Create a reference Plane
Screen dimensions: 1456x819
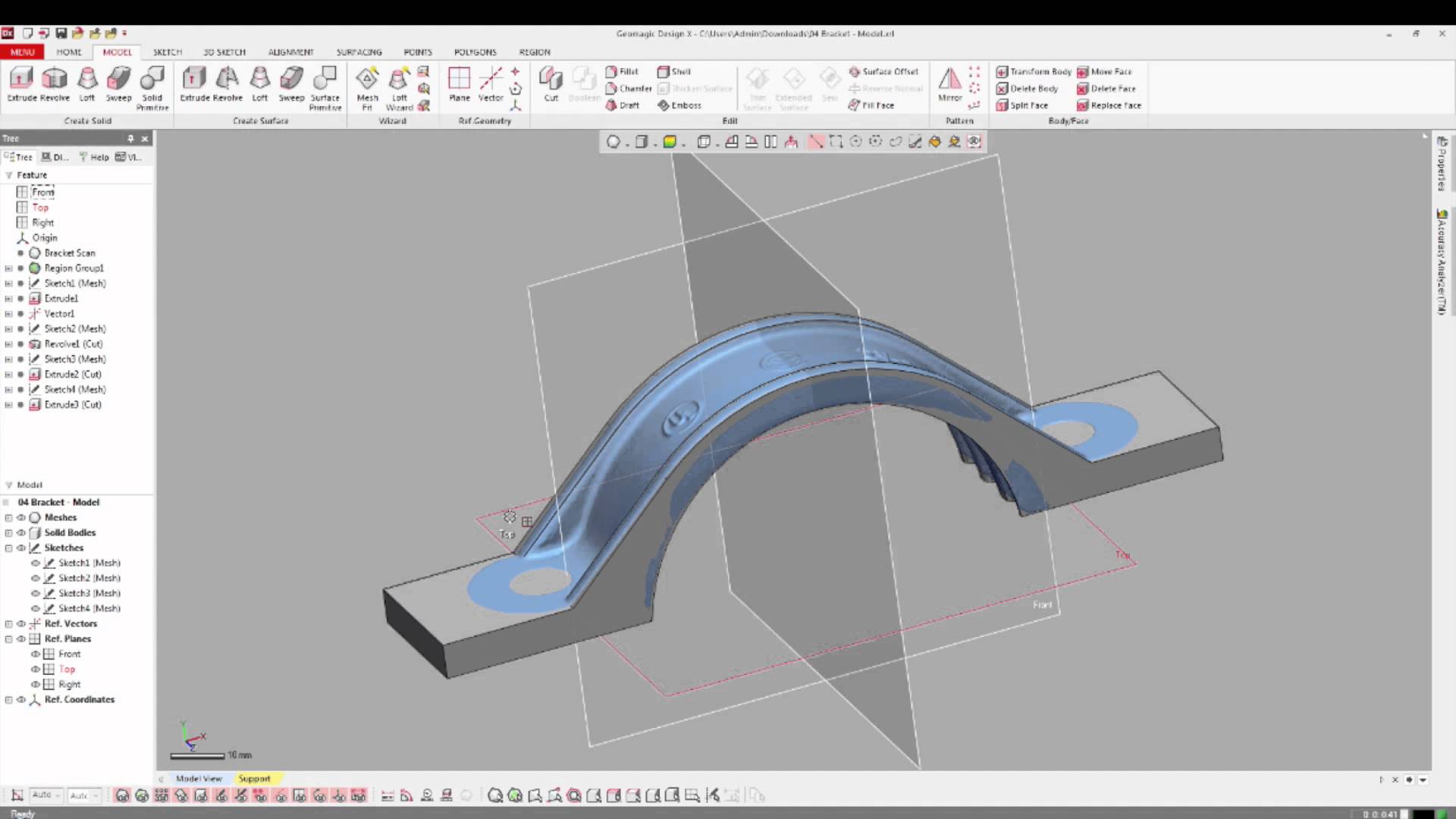pyautogui.click(x=460, y=84)
